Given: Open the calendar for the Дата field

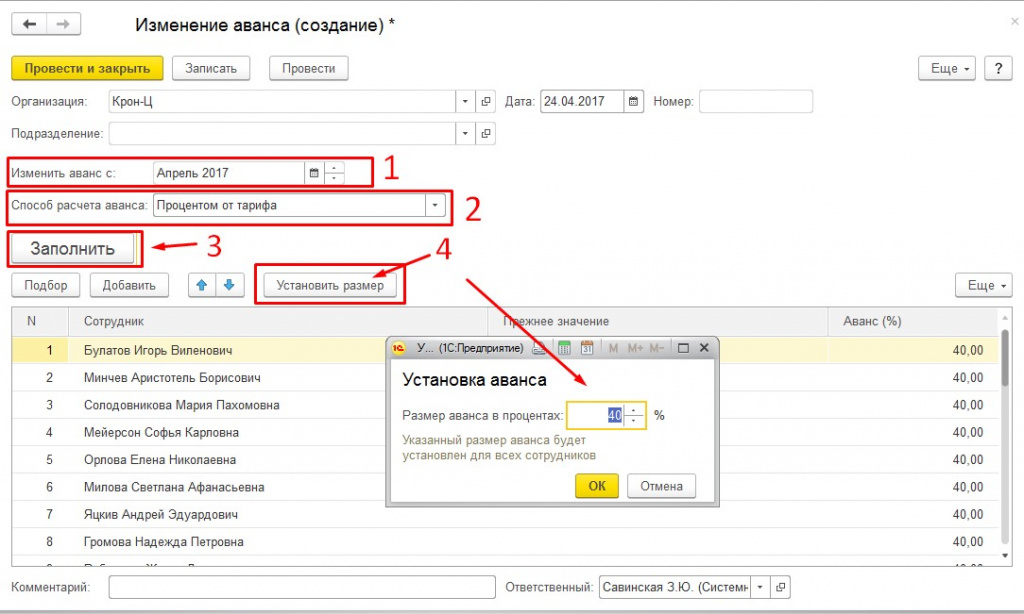Looking at the screenshot, I should (x=633, y=101).
